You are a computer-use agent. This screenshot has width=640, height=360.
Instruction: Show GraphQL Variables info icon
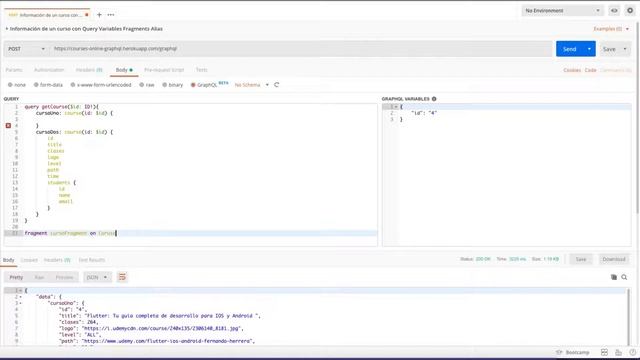click(x=434, y=99)
